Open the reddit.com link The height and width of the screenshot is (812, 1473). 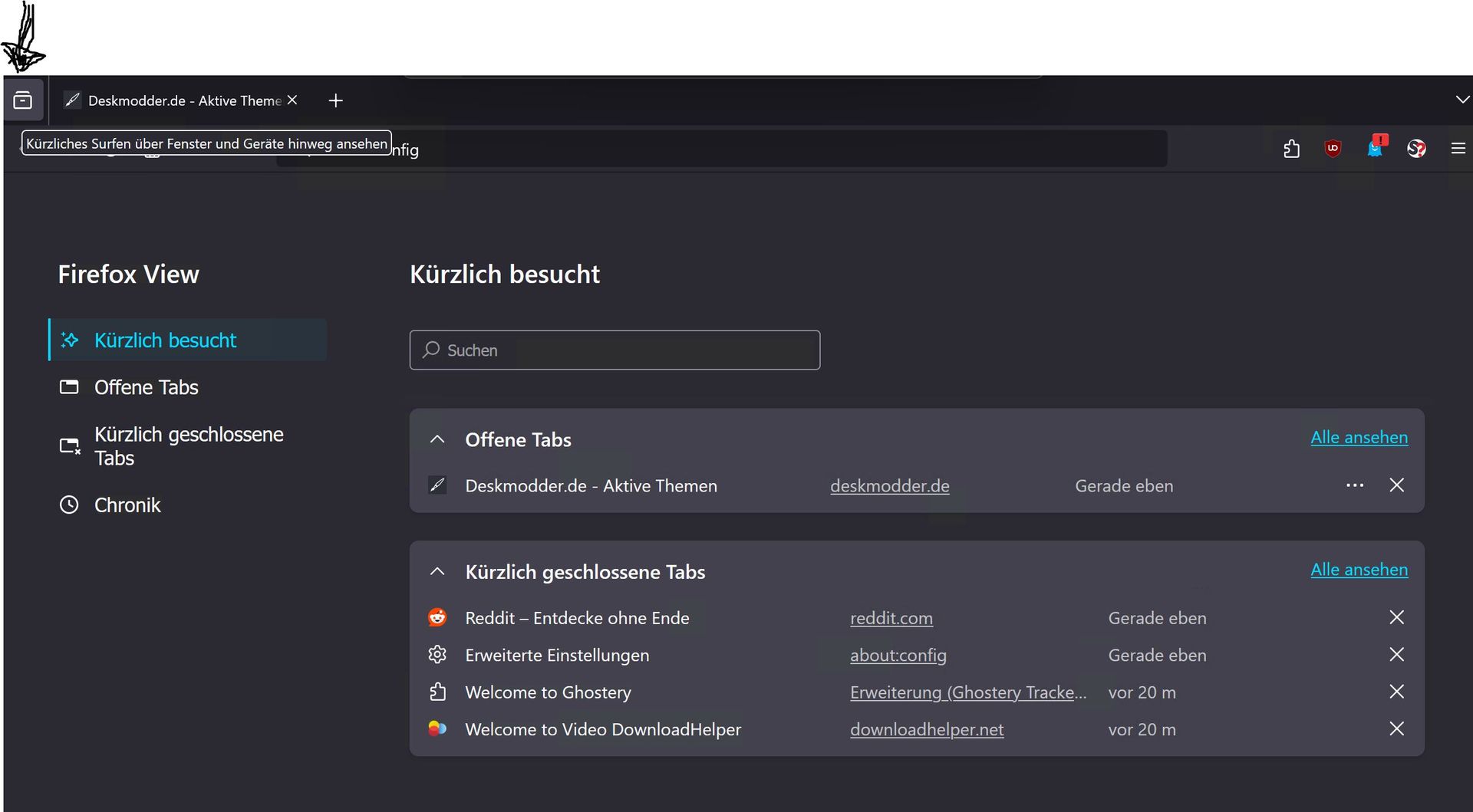click(891, 618)
